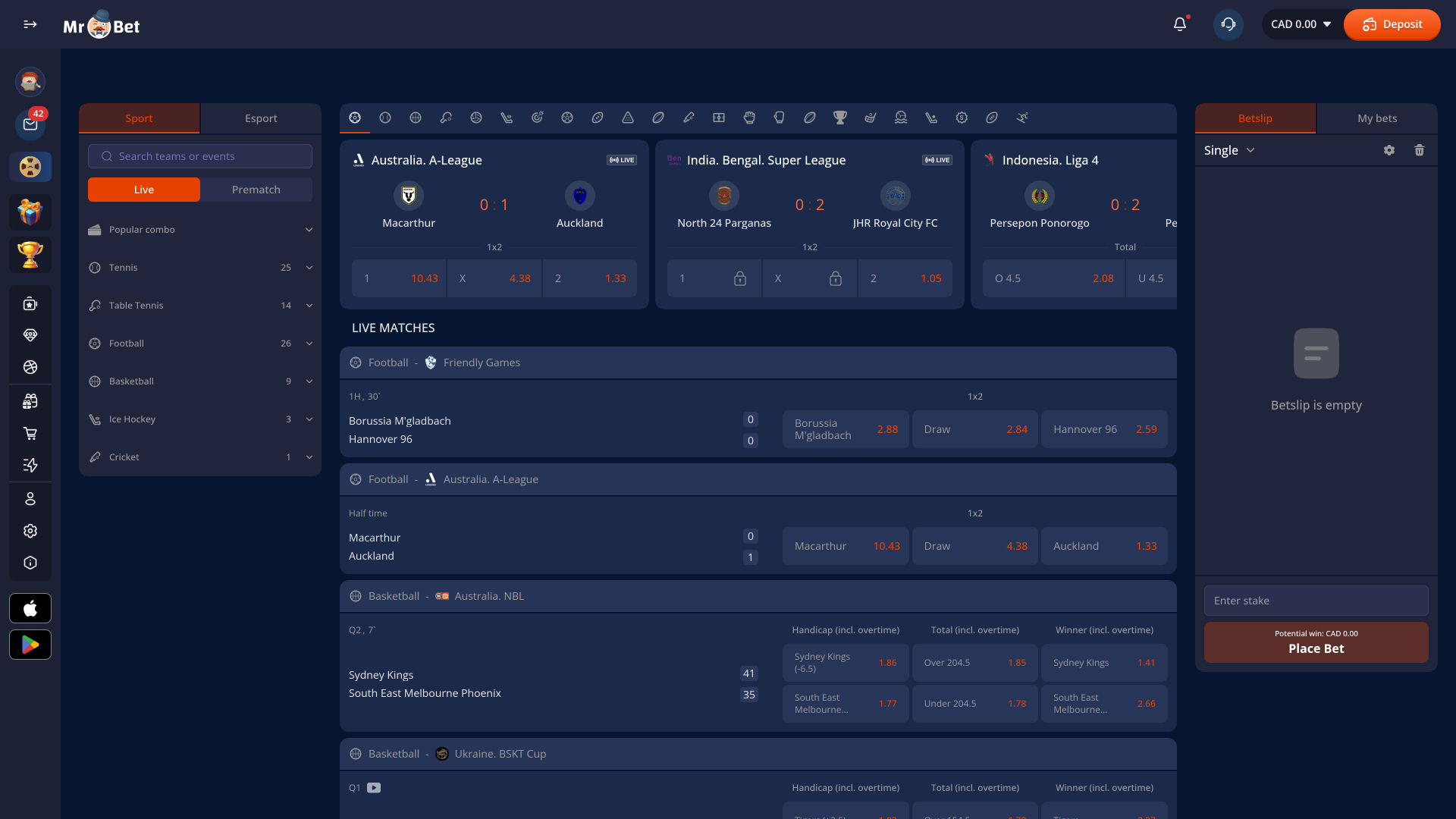Click the Enter stake input field
Screen dimensions: 1456x819
(1316, 601)
